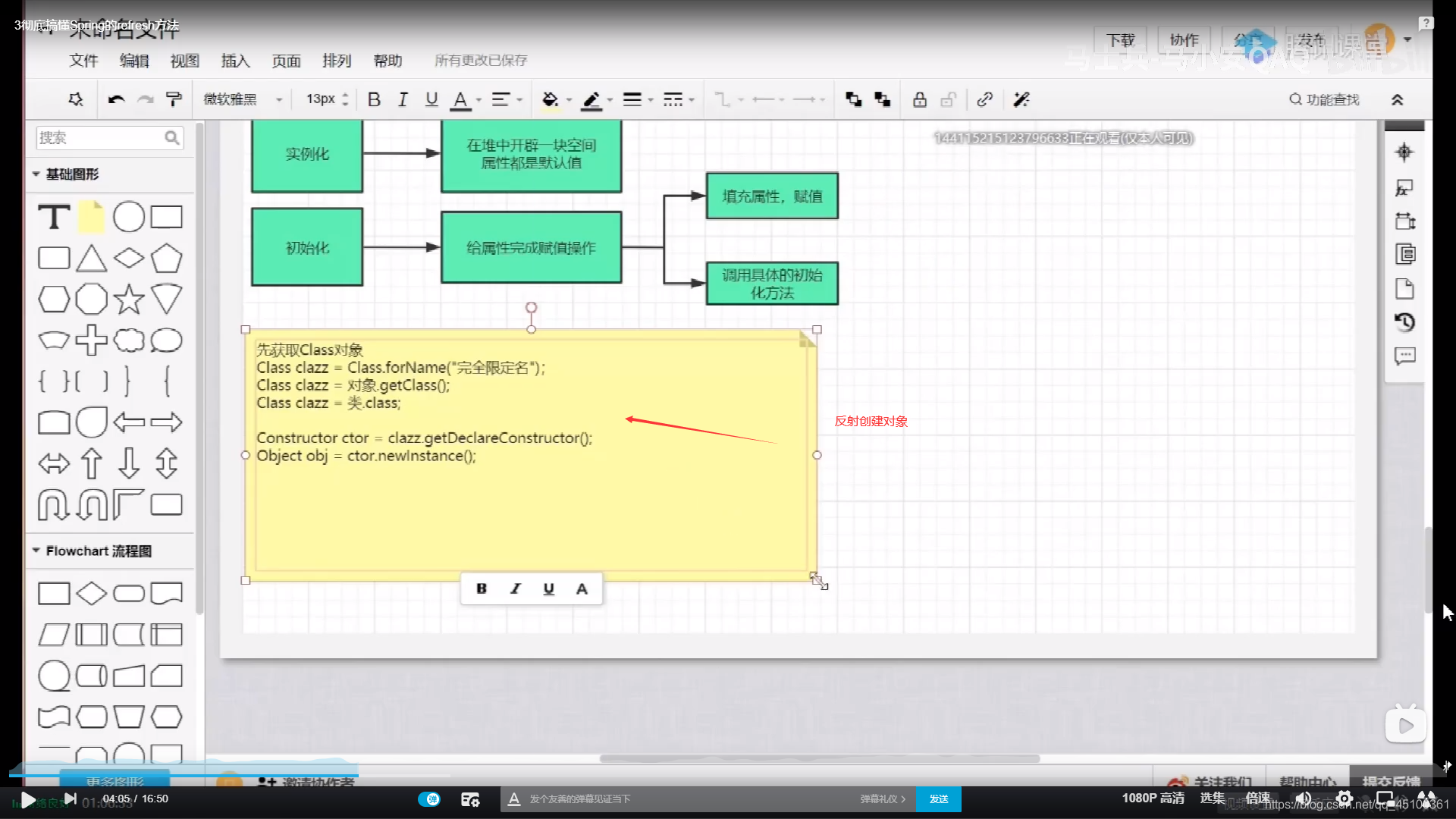Open the 插入 menu
This screenshot has height=819, width=1456.
coord(235,61)
